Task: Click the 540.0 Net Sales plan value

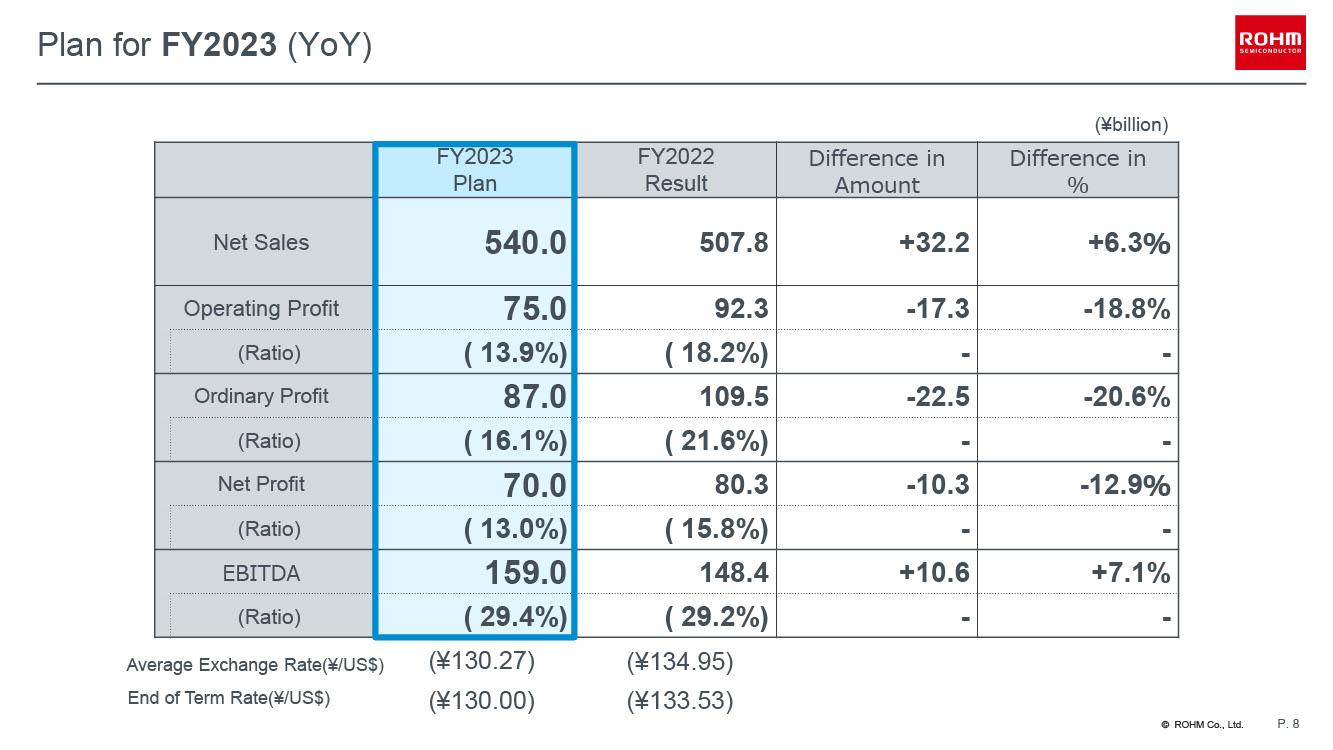Action: click(525, 243)
